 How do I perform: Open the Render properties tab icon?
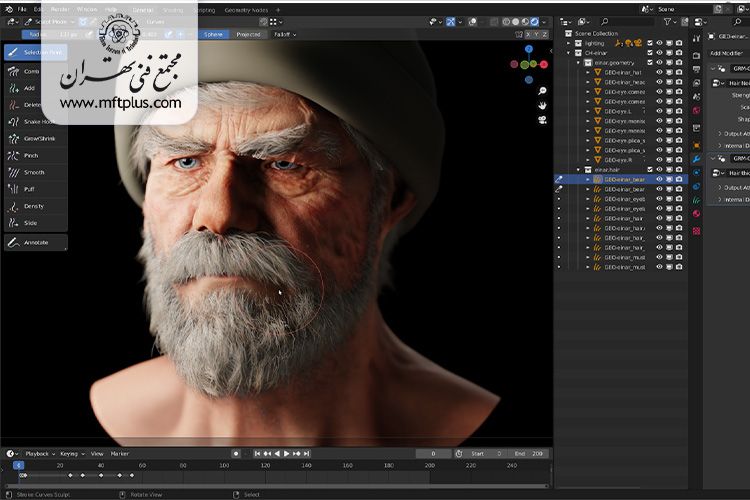[x=696, y=56]
